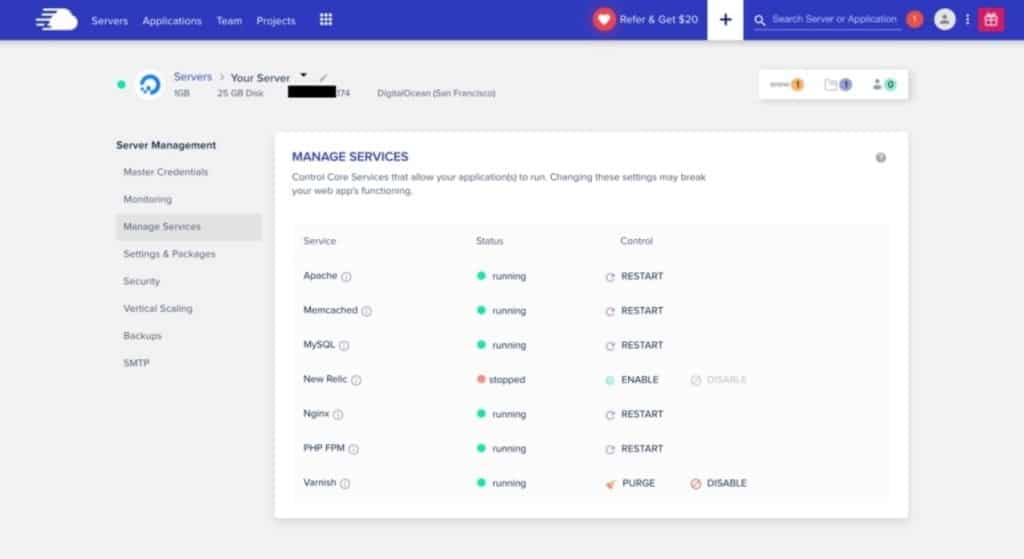Restart the Apache service
Image resolution: width=1024 pixels, height=559 pixels.
(x=634, y=276)
